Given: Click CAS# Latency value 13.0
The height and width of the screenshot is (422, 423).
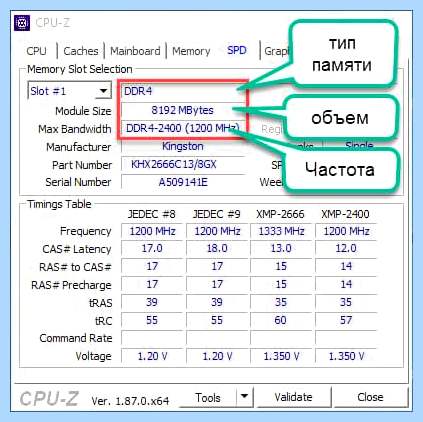Looking at the screenshot, I should (281, 248).
